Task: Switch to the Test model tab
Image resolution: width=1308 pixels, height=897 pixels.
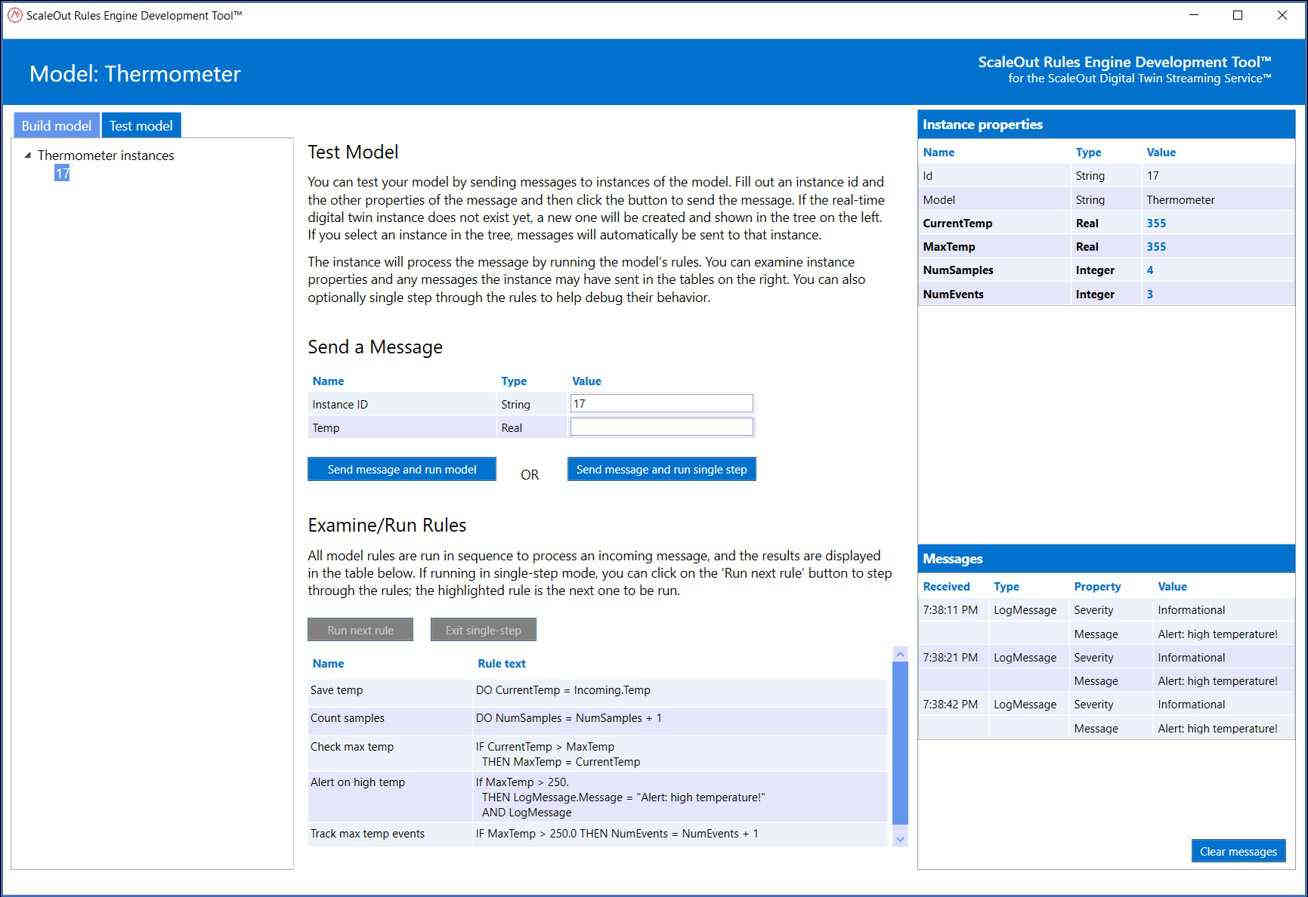Action: point(141,125)
